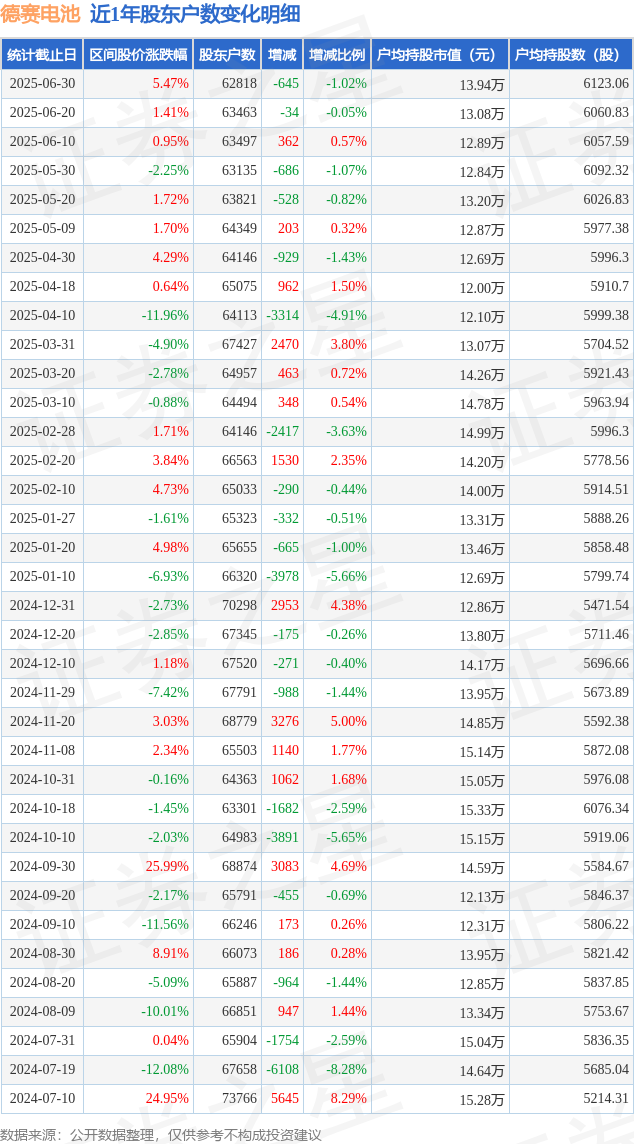Click the 2024-07-10 date cell
Screen dimensions: 634x1144
42,1098
